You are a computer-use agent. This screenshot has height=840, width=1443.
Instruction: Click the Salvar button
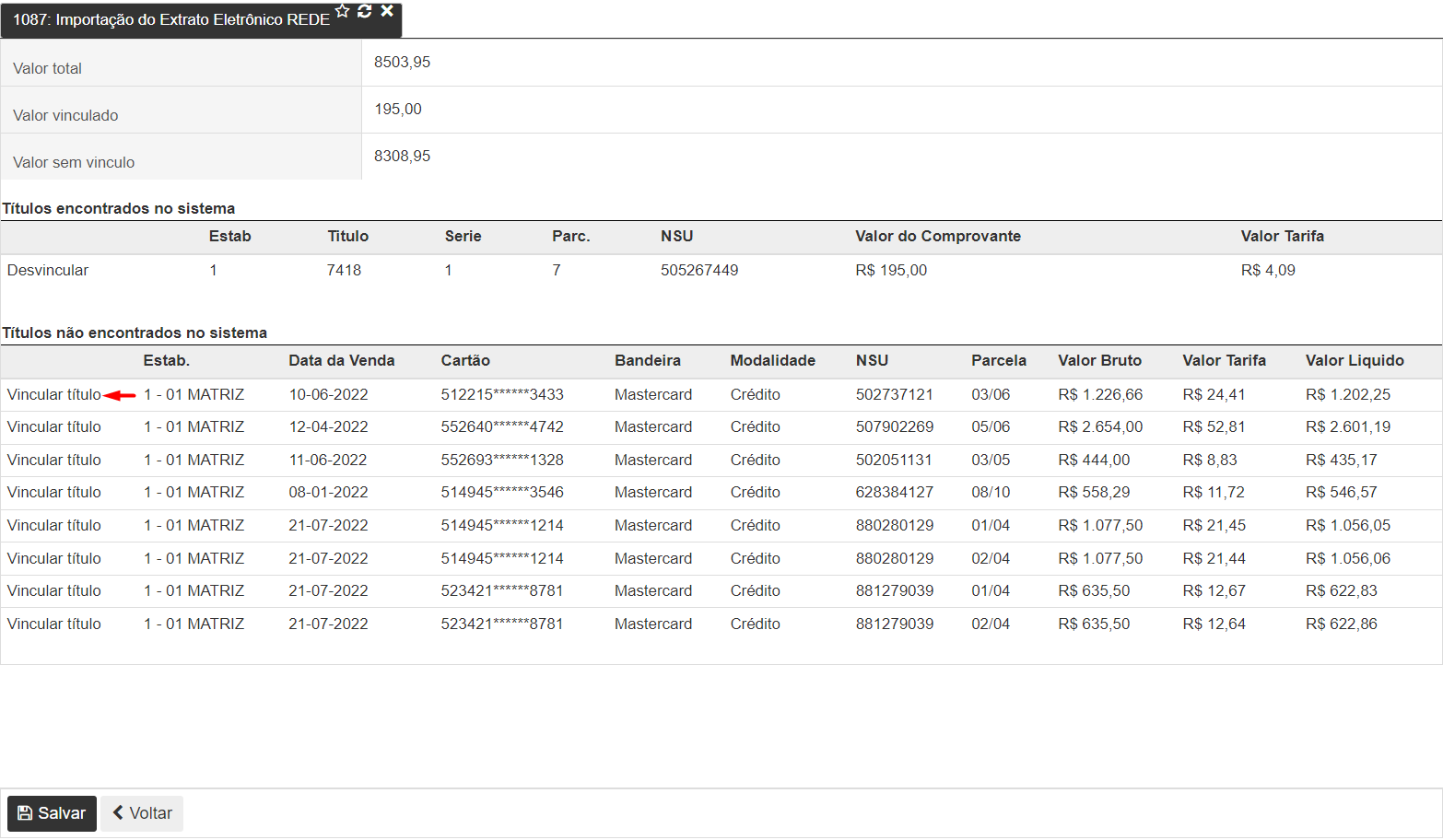point(52,813)
